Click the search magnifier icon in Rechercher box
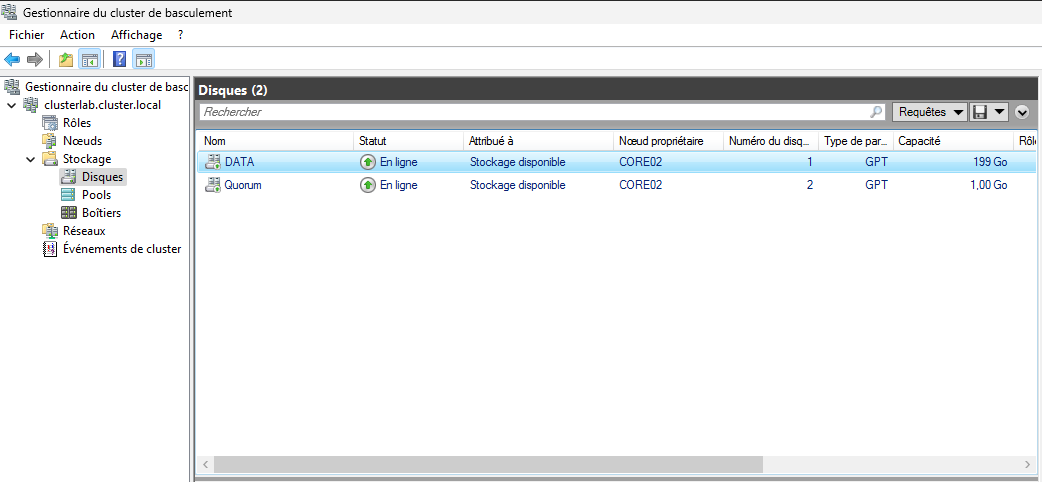Viewport: 1042px width, 482px height. click(877, 112)
